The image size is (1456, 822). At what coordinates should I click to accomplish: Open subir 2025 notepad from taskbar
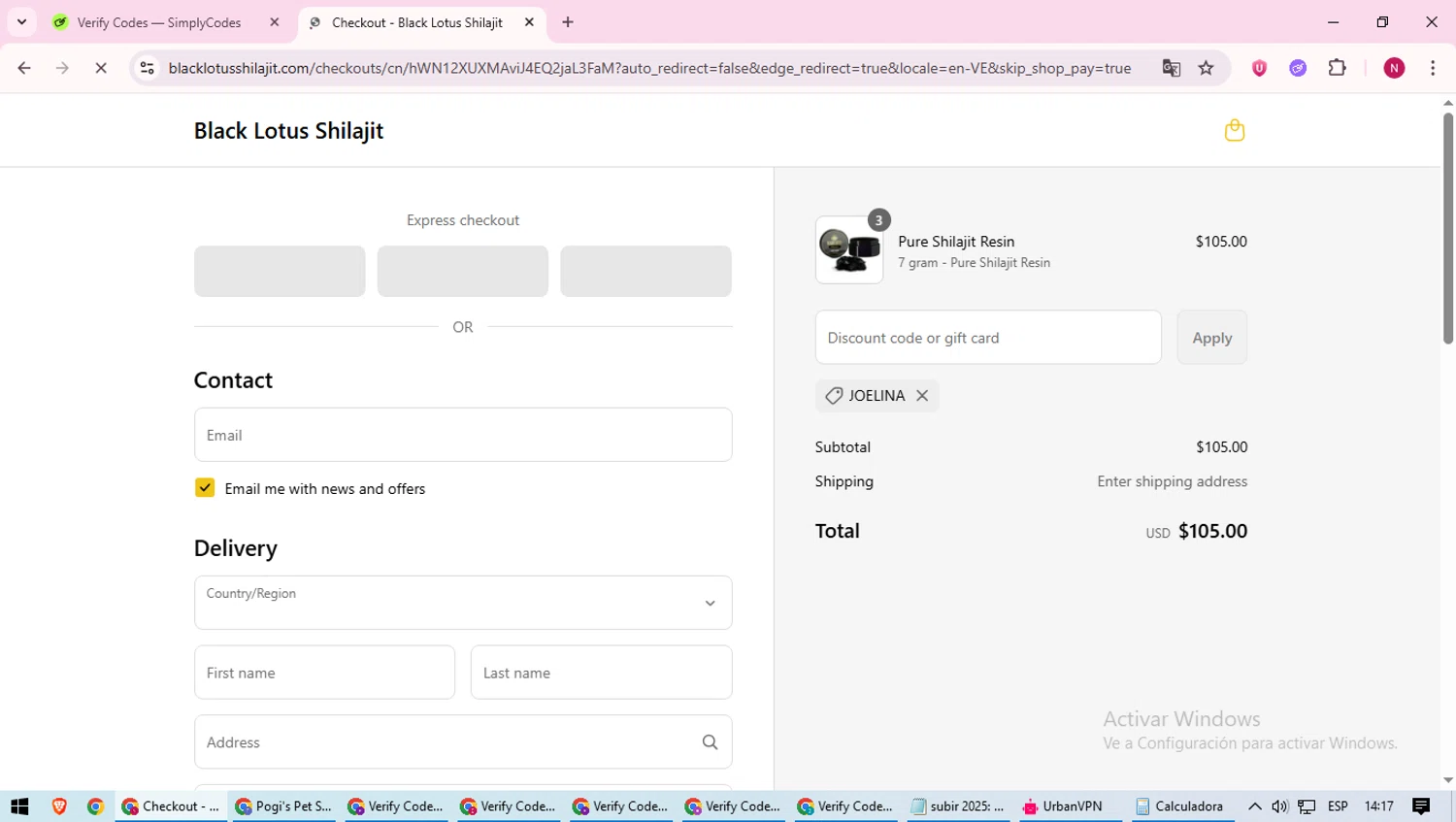coord(958,806)
